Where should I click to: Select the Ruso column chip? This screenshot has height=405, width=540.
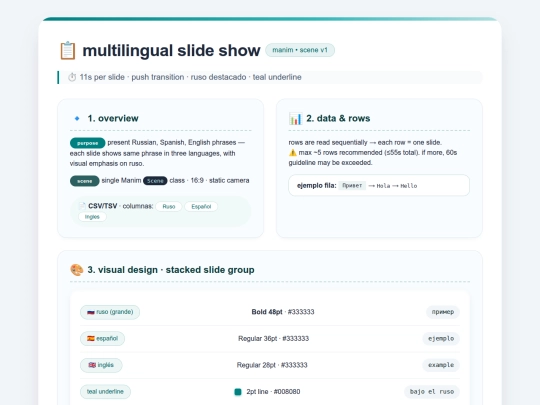click(169, 207)
